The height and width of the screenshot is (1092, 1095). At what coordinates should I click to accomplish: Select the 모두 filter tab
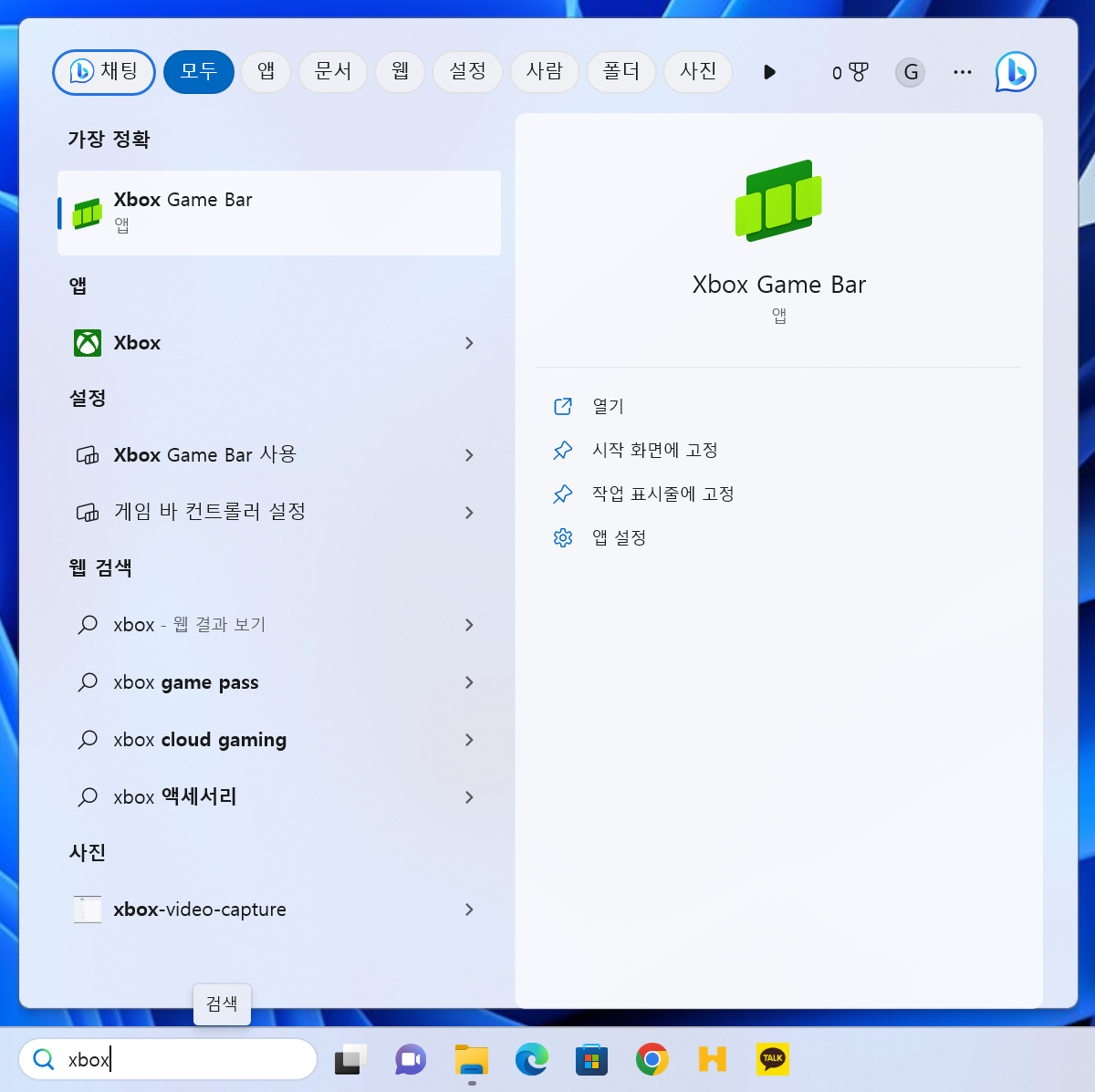click(199, 72)
